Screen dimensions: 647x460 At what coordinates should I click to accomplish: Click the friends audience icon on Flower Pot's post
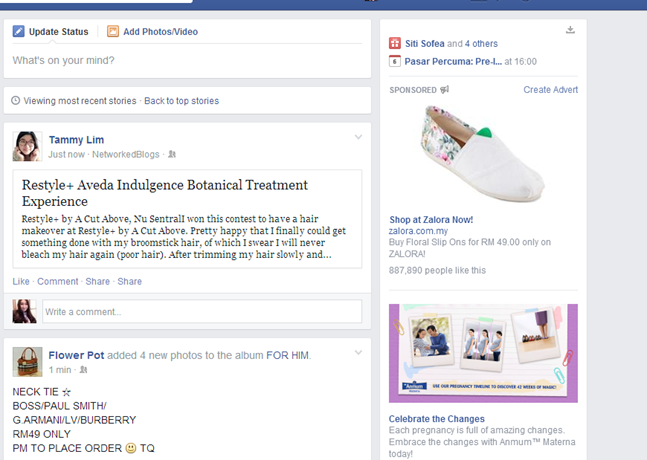[83, 370]
